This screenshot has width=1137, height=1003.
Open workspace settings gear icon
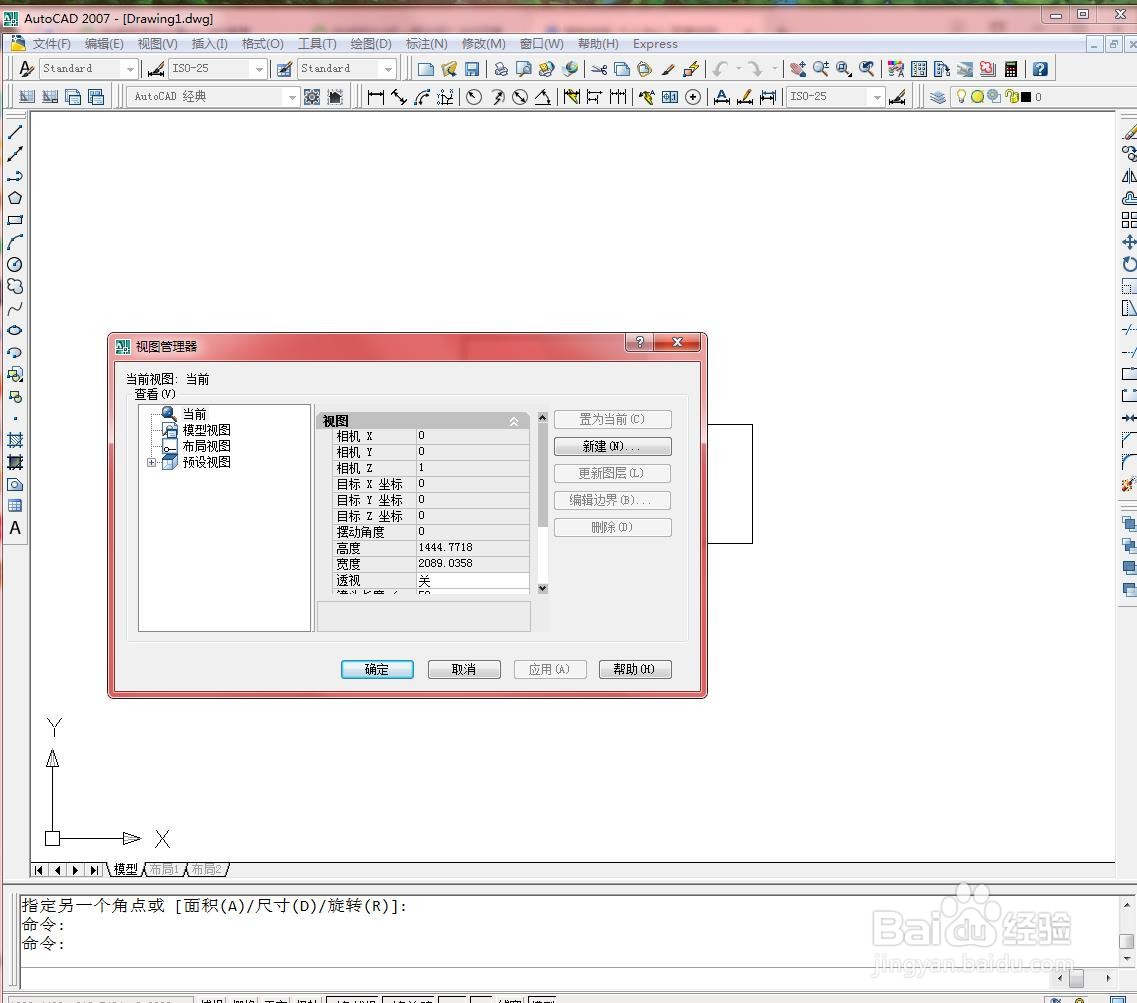[312, 96]
